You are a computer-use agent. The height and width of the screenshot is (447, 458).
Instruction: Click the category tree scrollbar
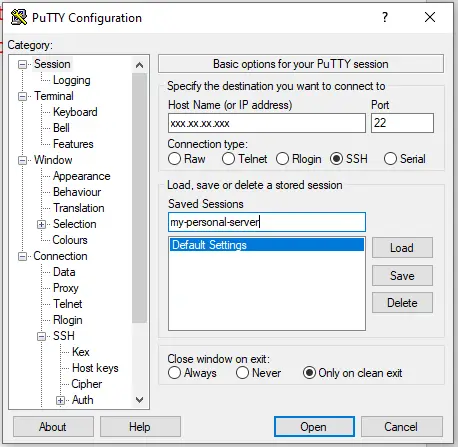pos(139,198)
